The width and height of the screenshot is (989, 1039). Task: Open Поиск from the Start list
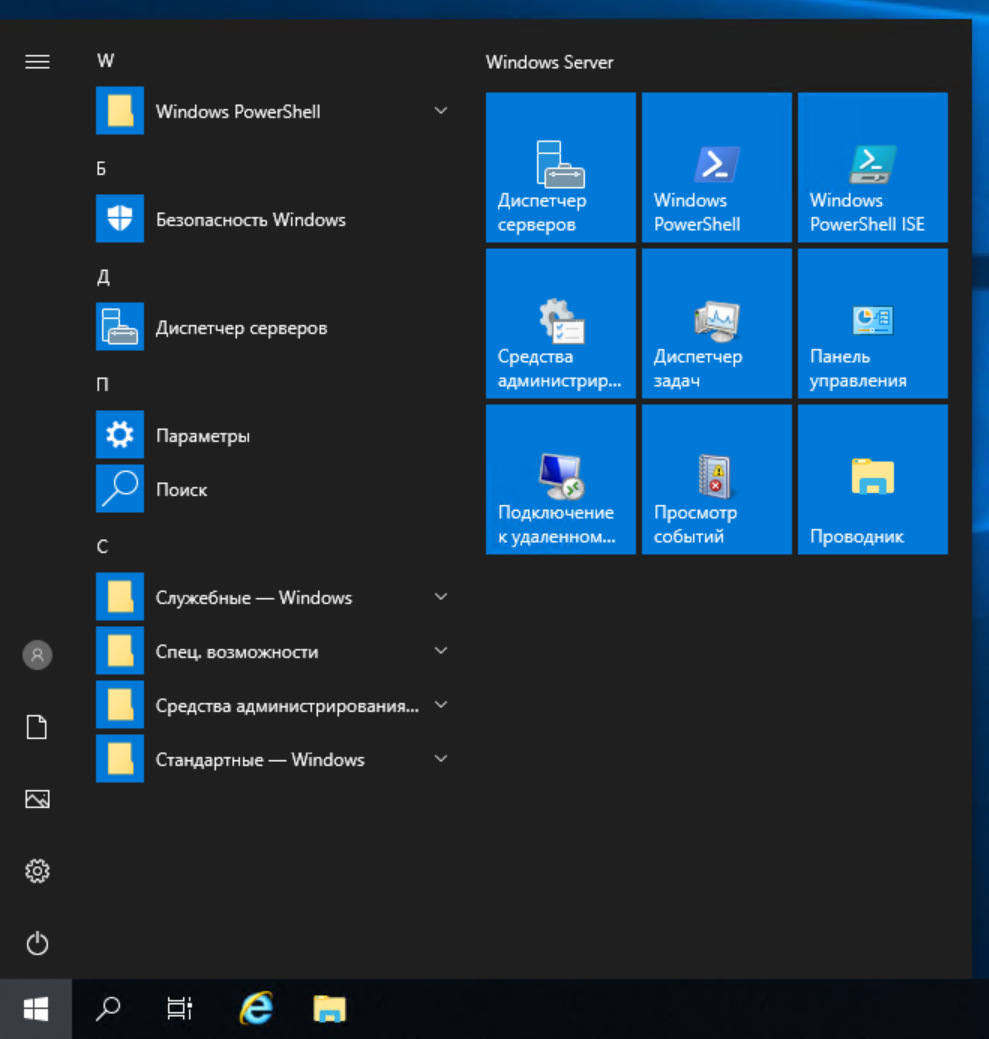pyautogui.click(x=181, y=489)
